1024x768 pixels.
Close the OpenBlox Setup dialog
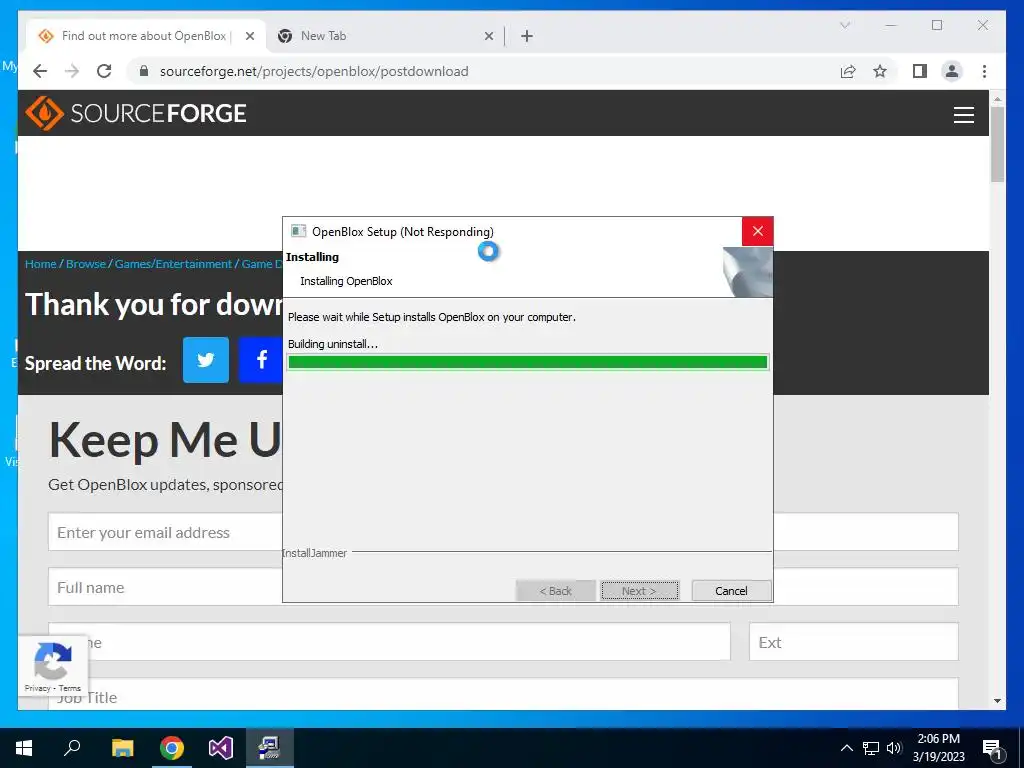click(x=758, y=231)
